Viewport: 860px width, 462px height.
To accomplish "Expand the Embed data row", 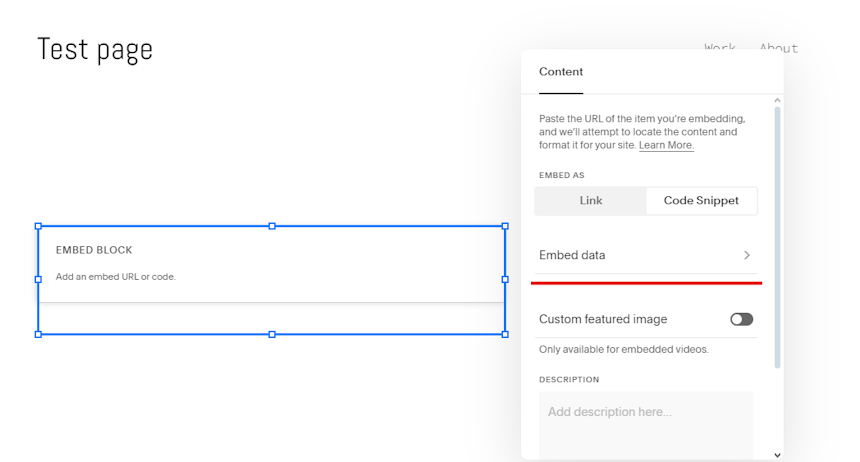I will point(646,255).
